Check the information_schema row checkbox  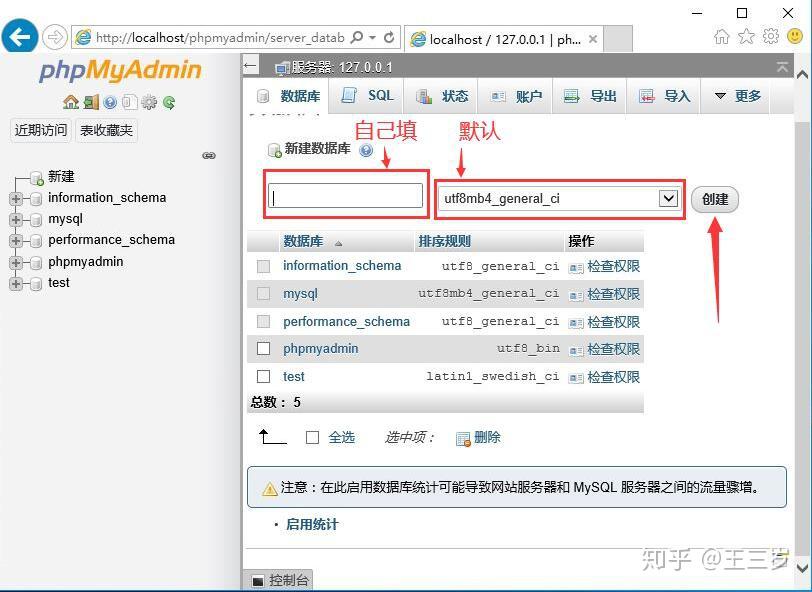coord(264,266)
